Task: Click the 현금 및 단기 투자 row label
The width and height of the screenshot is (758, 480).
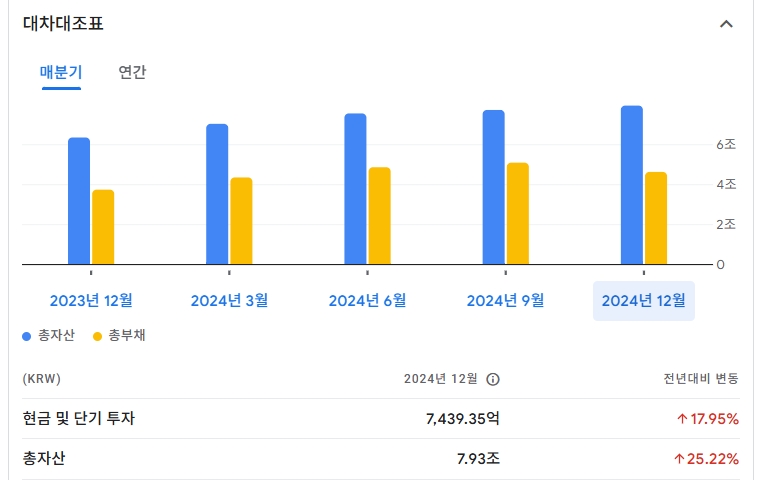Action: tap(78, 419)
